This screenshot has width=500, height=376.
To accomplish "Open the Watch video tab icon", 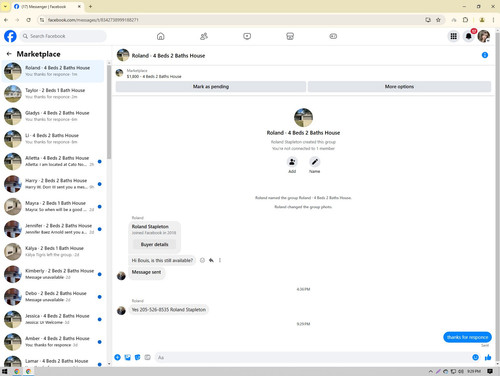I will [x=247, y=36].
